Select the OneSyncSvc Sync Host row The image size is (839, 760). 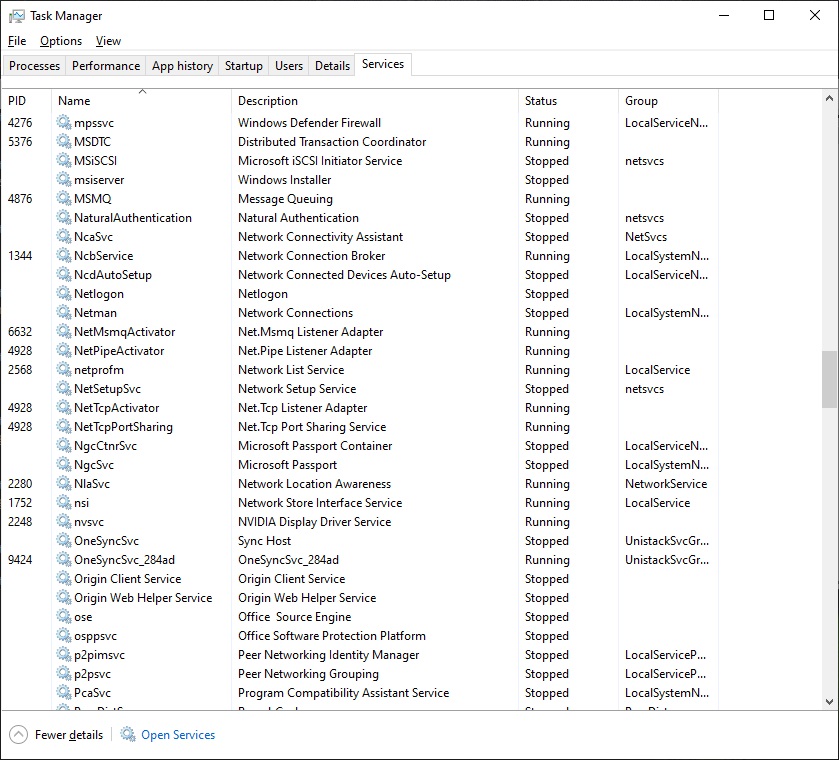(x=359, y=541)
